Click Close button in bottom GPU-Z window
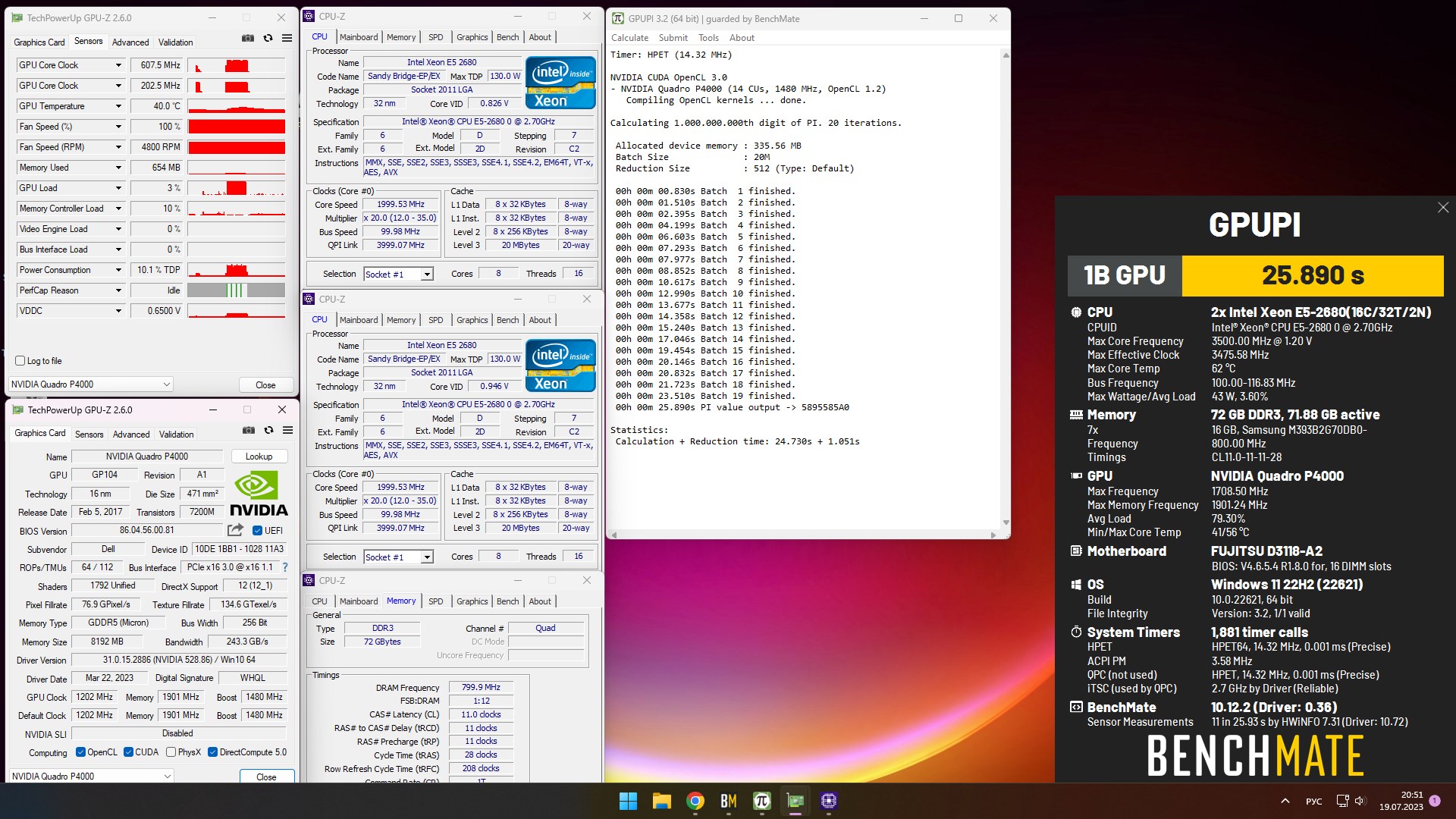 pyautogui.click(x=266, y=777)
